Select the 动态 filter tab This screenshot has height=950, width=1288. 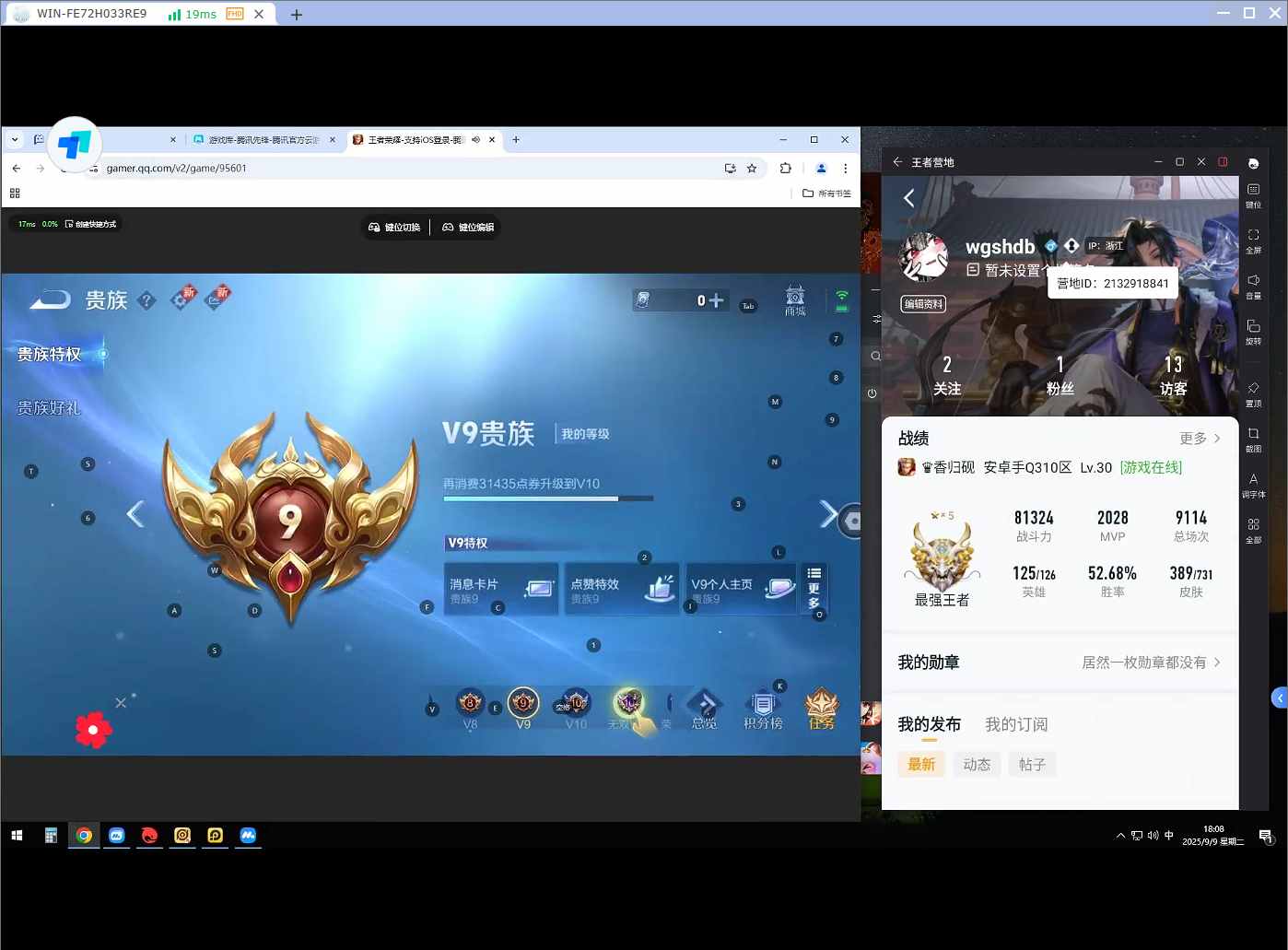977,765
